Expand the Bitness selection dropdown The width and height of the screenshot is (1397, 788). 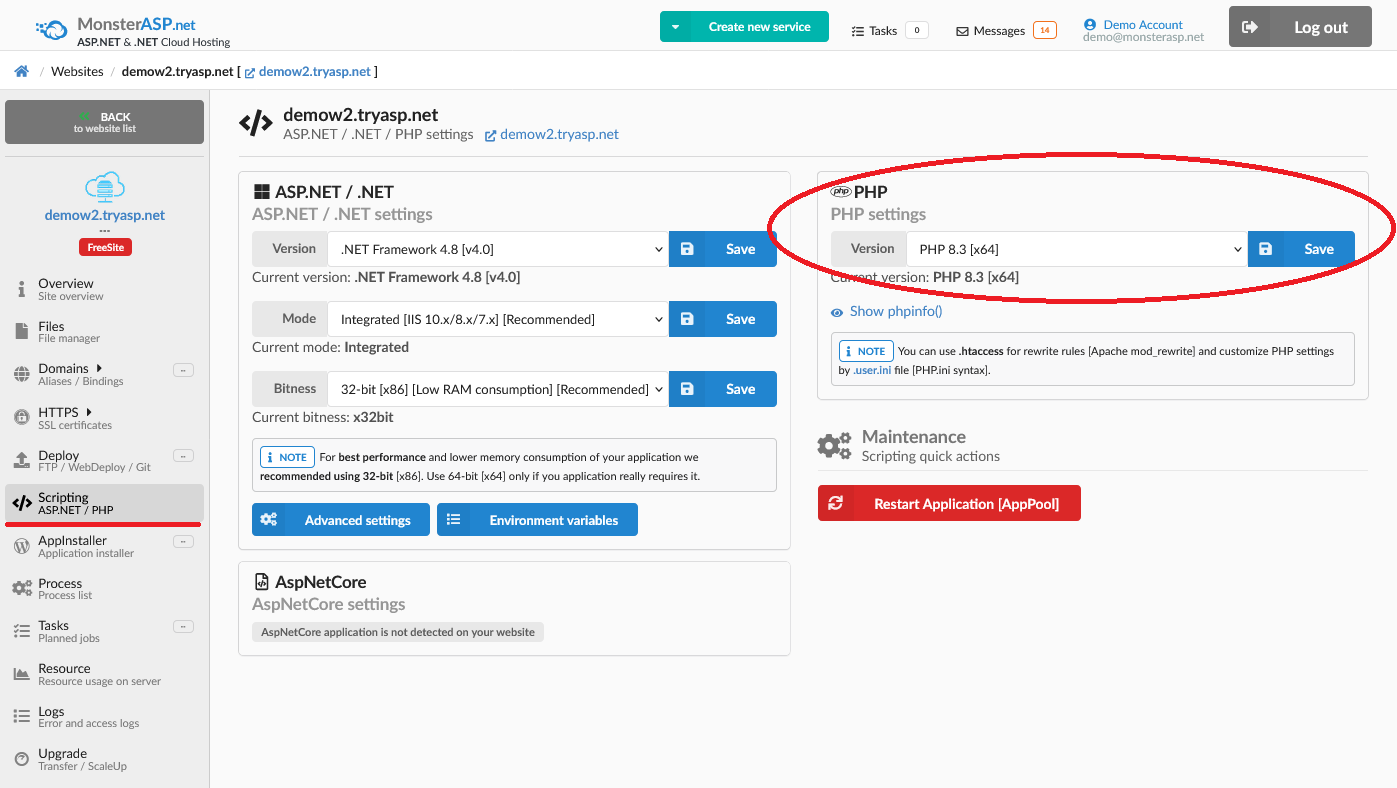coord(497,389)
